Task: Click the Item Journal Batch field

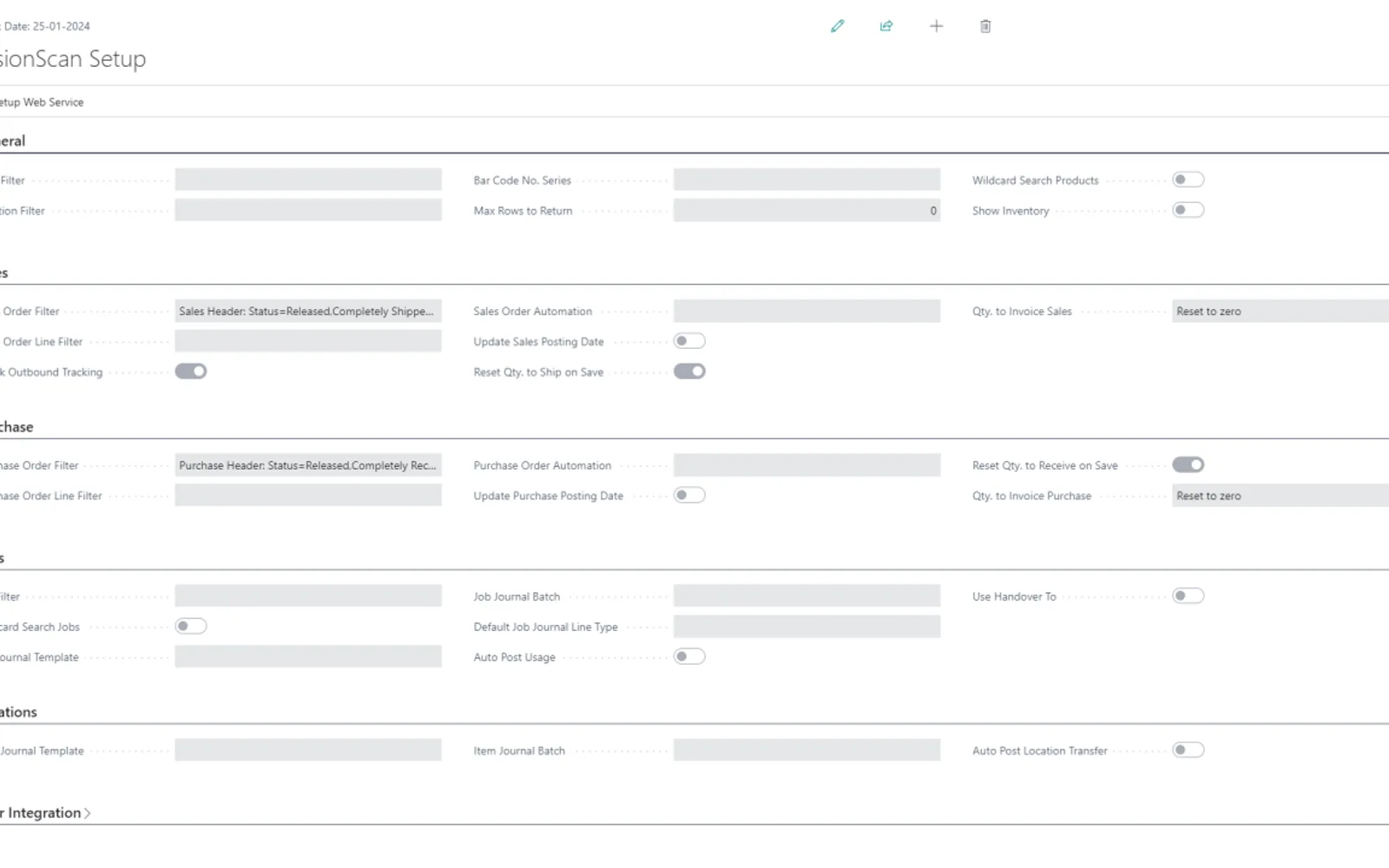Action: [x=806, y=750]
